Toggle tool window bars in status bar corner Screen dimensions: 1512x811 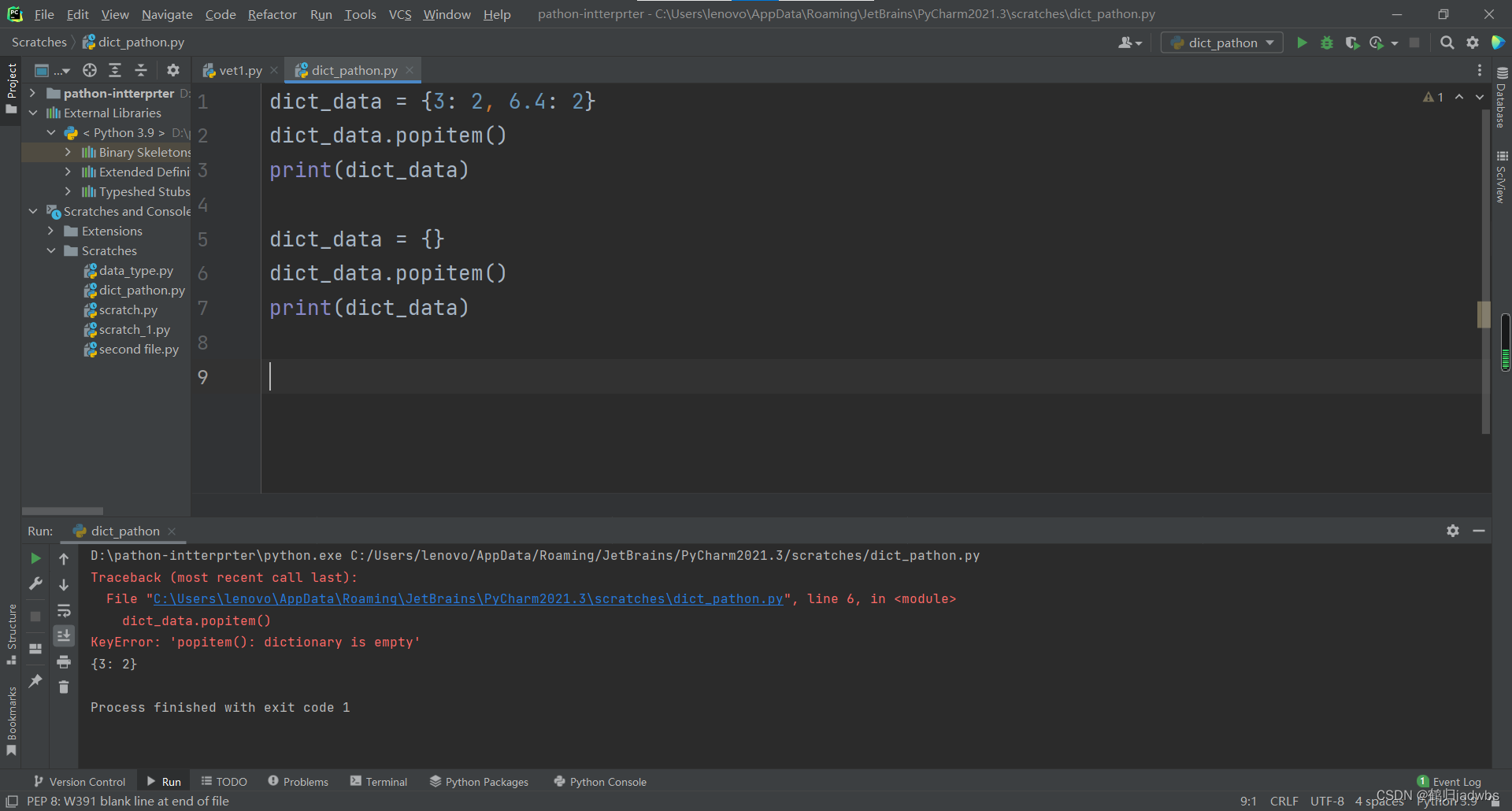pyautogui.click(x=12, y=801)
